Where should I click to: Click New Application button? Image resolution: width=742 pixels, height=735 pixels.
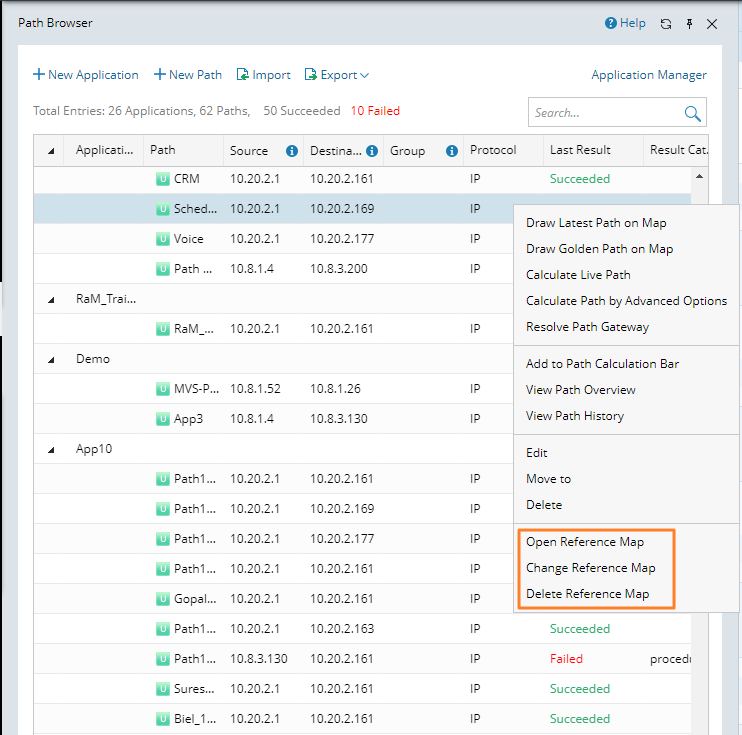(x=86, y=75)
